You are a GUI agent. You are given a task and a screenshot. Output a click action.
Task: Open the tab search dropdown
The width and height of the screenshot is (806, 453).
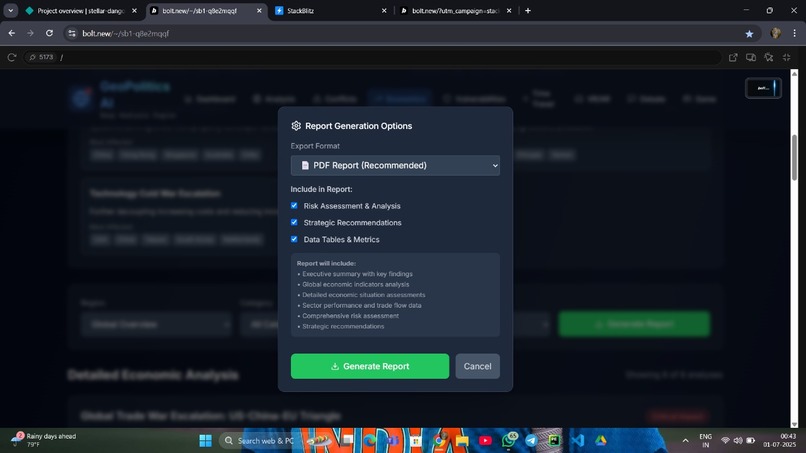click(x=10, y=10)
